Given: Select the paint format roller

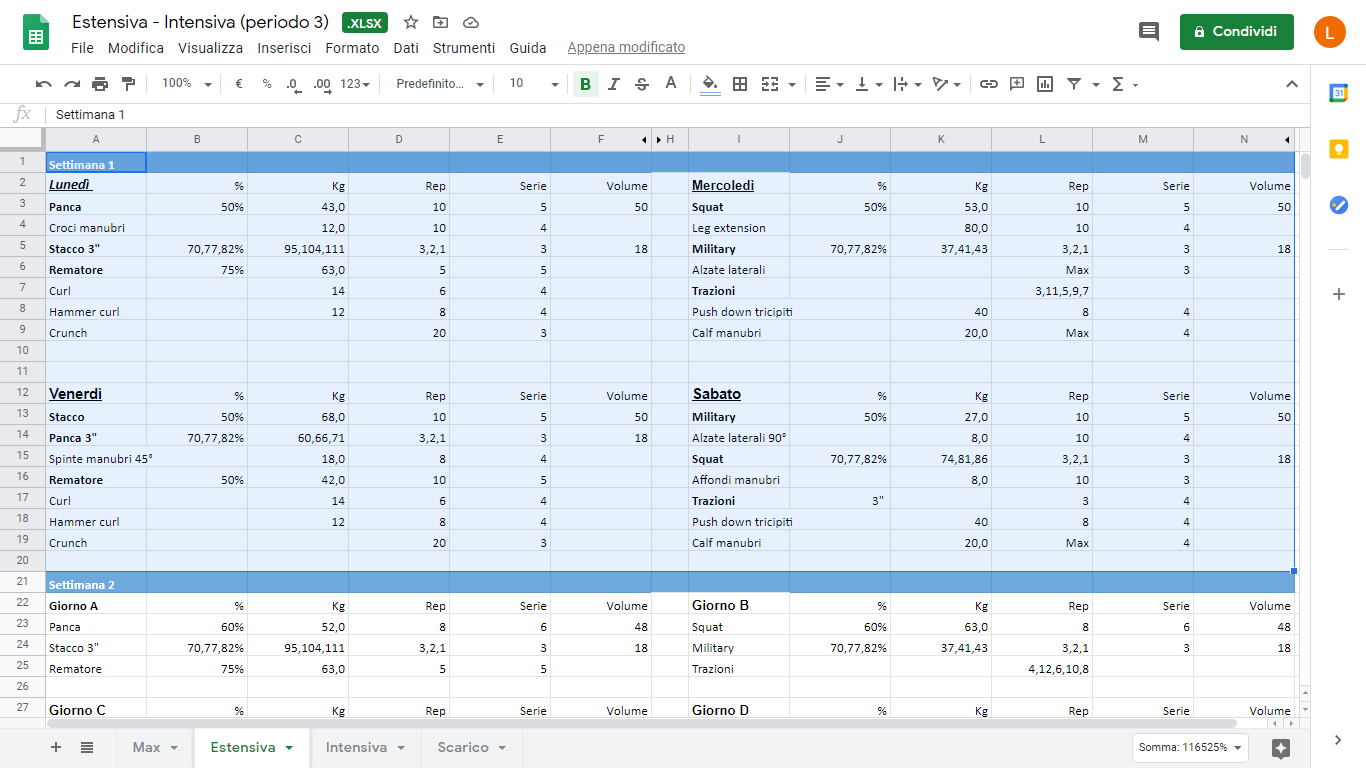Looking at the screenshot, I should [x=128, y=84].
